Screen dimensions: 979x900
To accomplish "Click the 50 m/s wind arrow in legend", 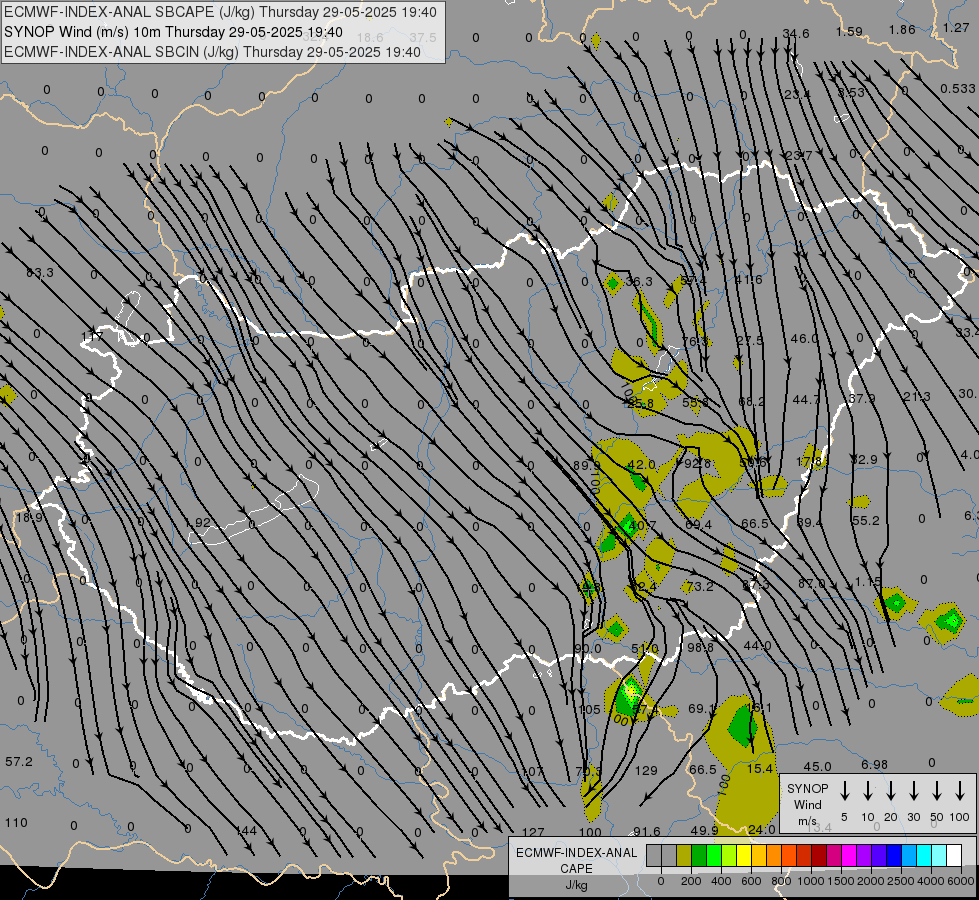I will (x=937, y=791).
